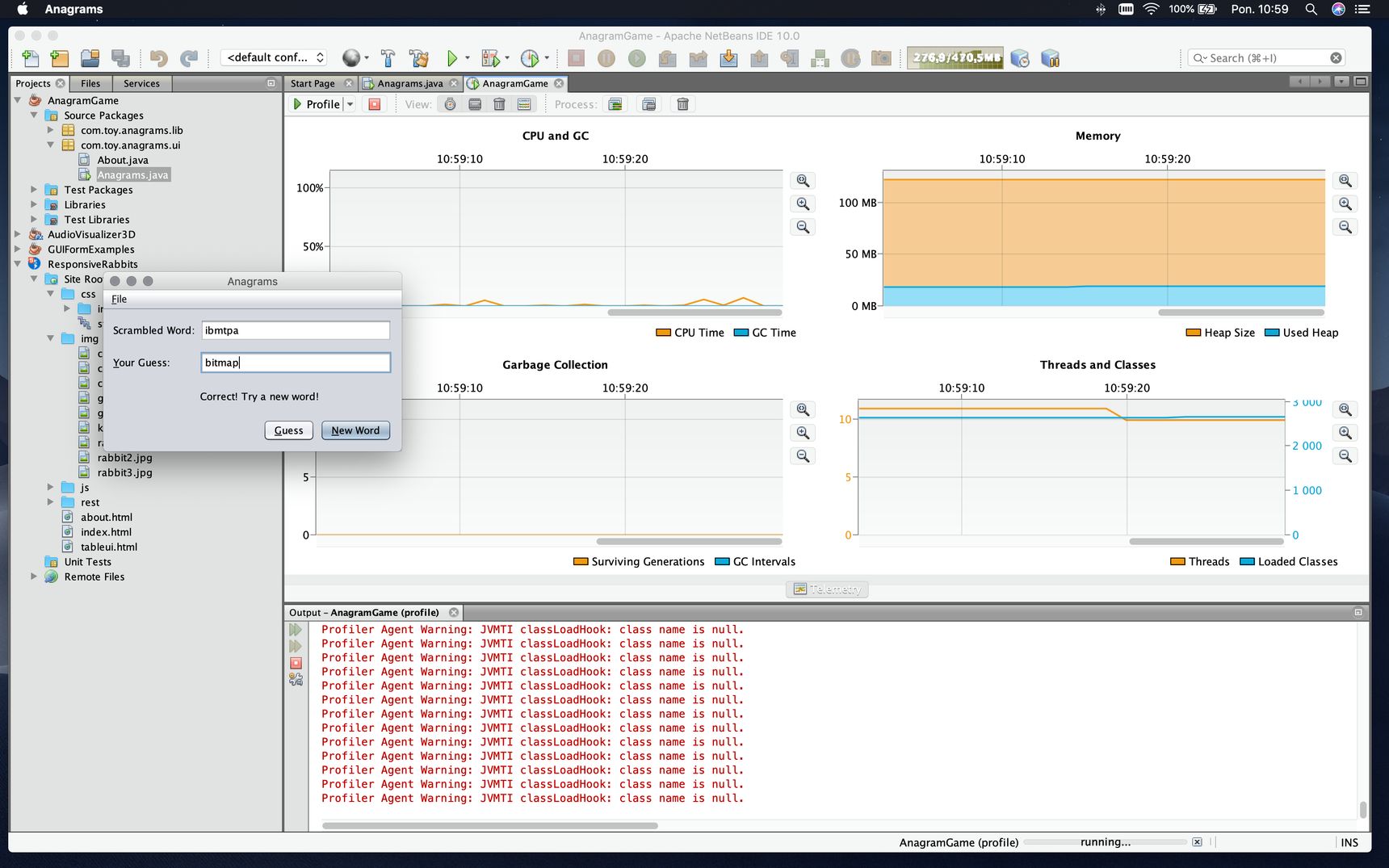Collapse the AnagramGame project node
Screen dimensions: 1389x868
coord(18,100)
